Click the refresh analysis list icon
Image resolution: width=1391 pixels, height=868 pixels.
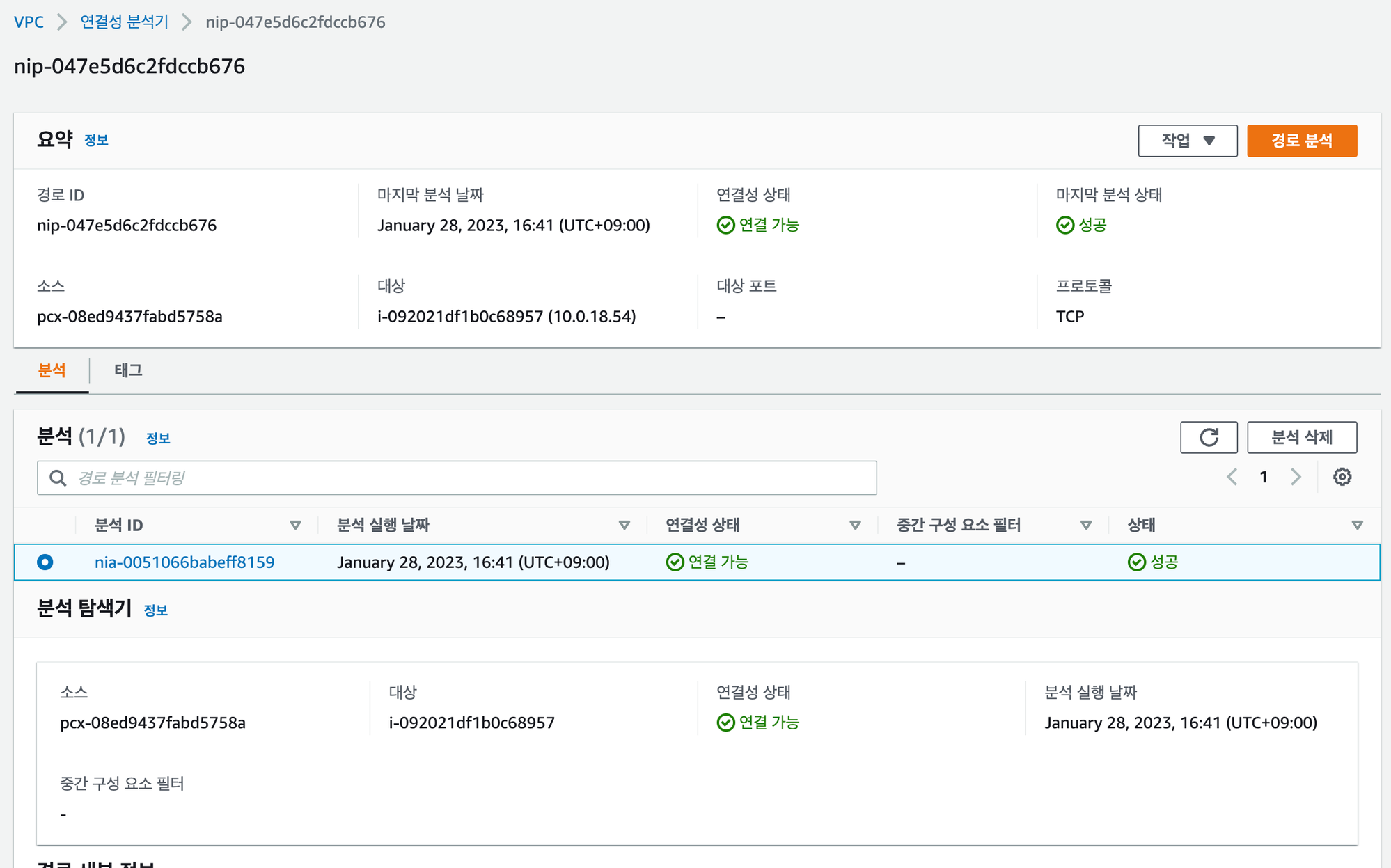click(x=1209, y=437)
